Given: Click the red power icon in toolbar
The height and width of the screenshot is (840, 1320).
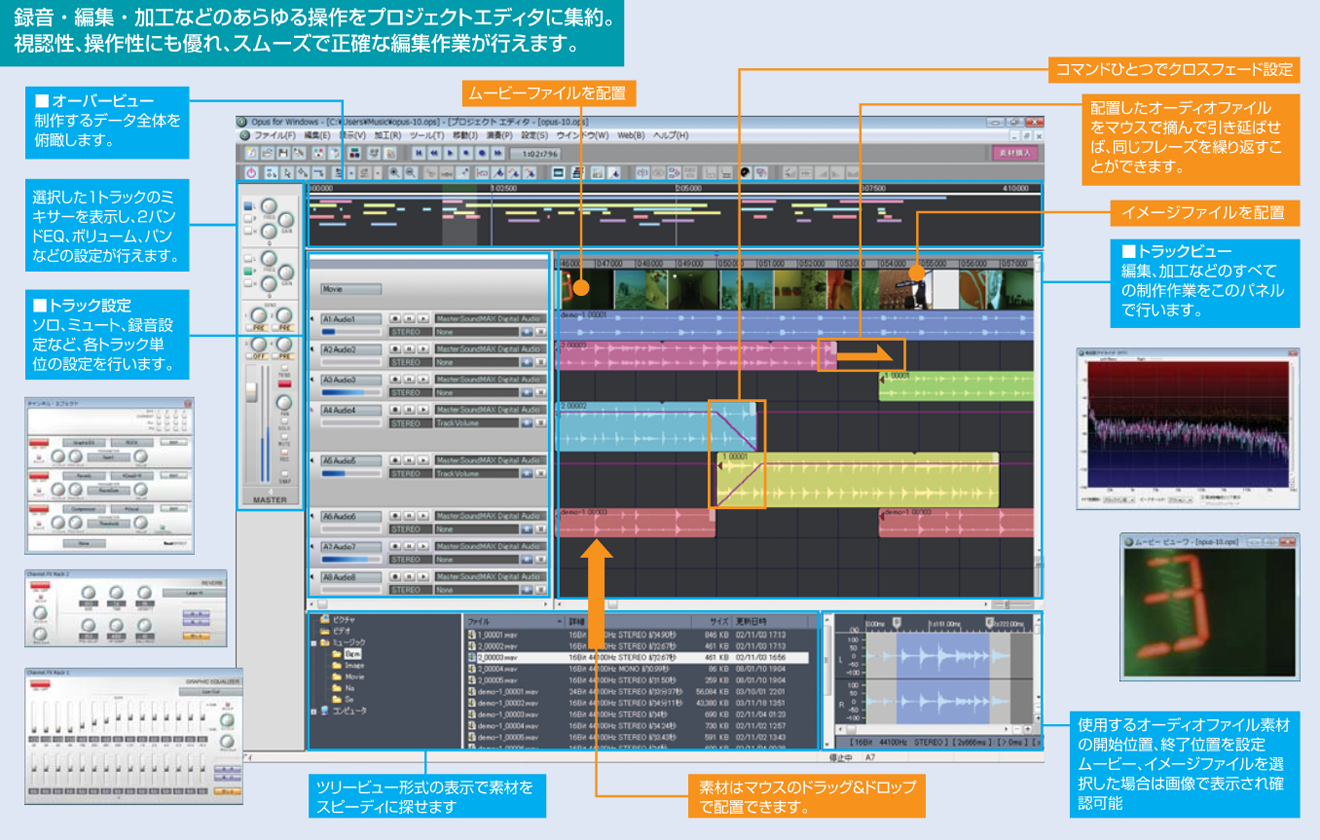Looking at the screenshot, I should tap(250, 173).
